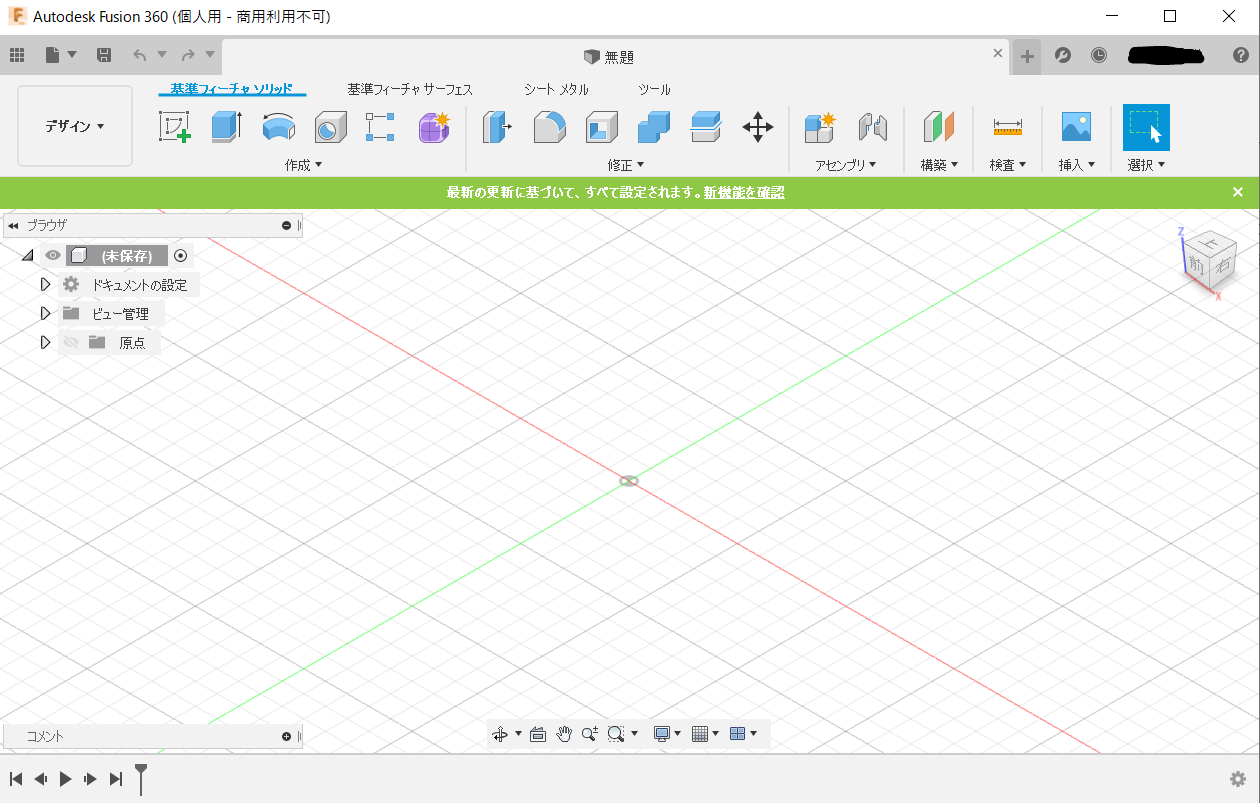Add a new design tab with plus
Image resolution: width=1260 pixels, height=803 pixels.
pyautogui.click(x=1027, y=56)
